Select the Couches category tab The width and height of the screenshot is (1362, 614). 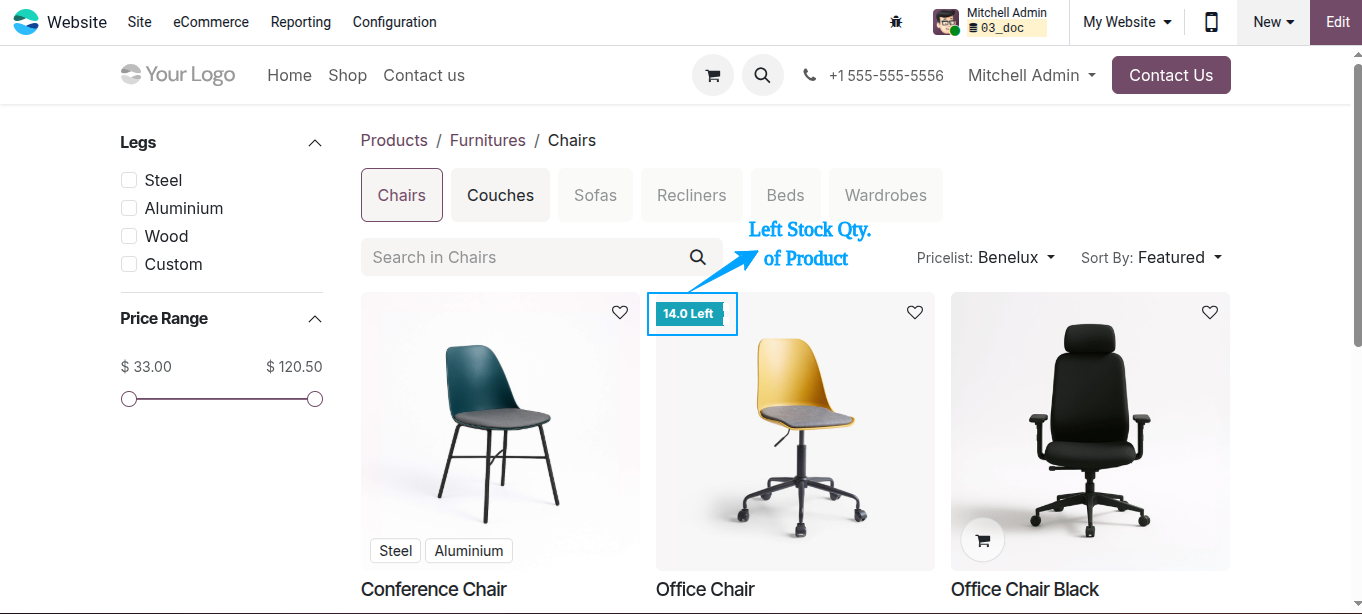[500, 195]
